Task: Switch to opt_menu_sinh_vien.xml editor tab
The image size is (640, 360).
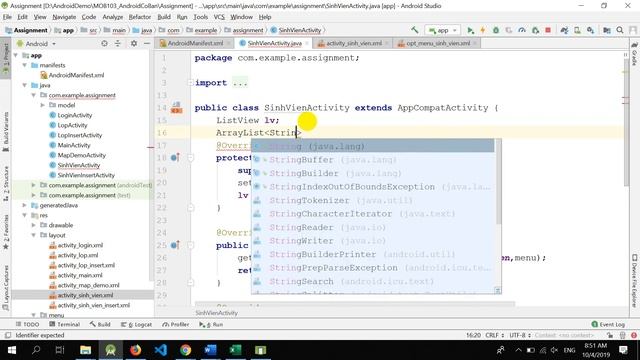Action: [x=438, y=43]
